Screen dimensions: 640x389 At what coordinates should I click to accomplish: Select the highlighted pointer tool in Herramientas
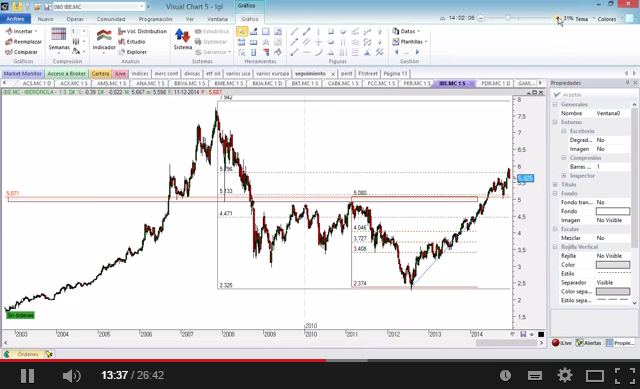click(x=242, y=31)
